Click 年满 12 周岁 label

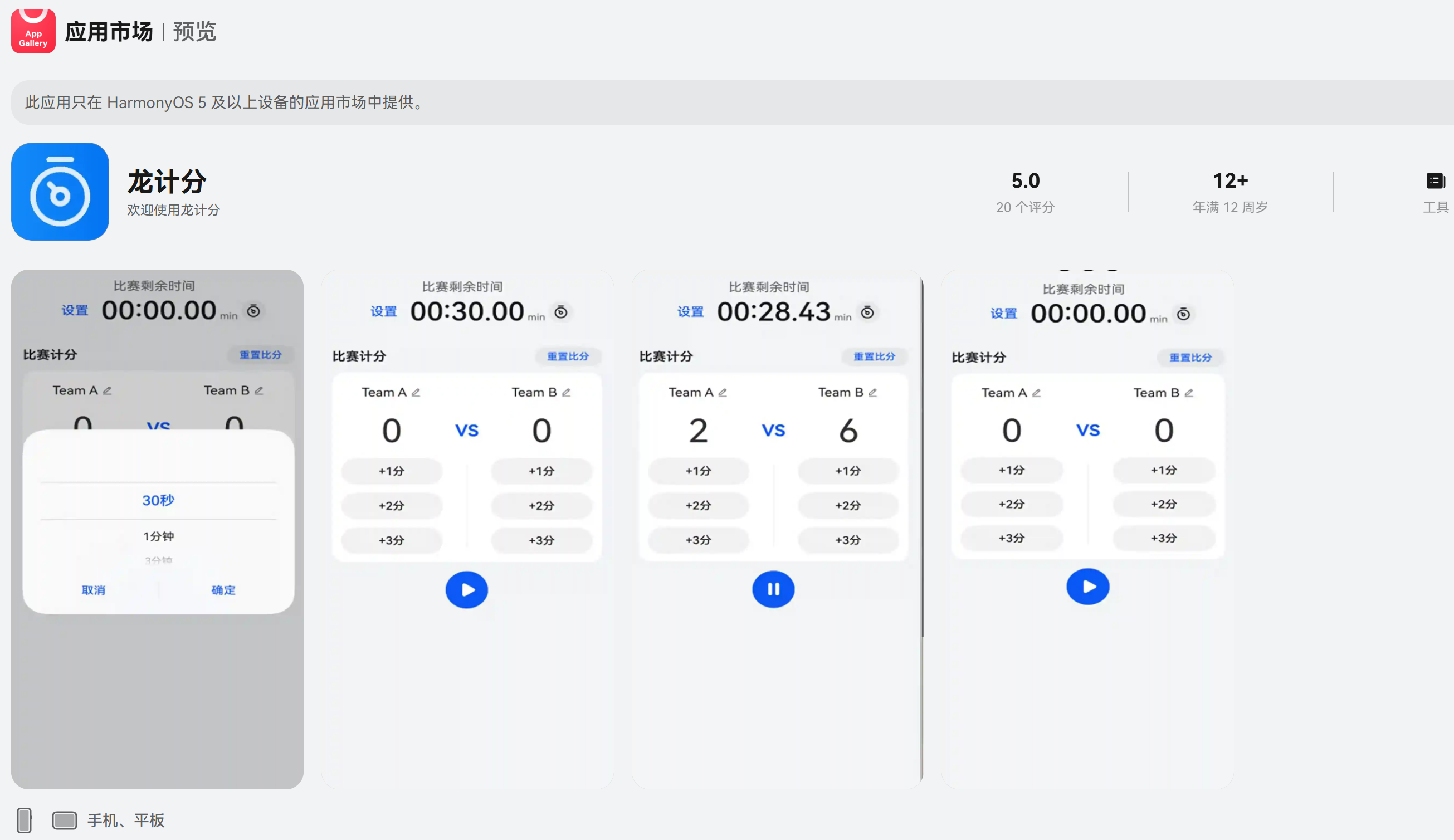tap(1230, 207)
